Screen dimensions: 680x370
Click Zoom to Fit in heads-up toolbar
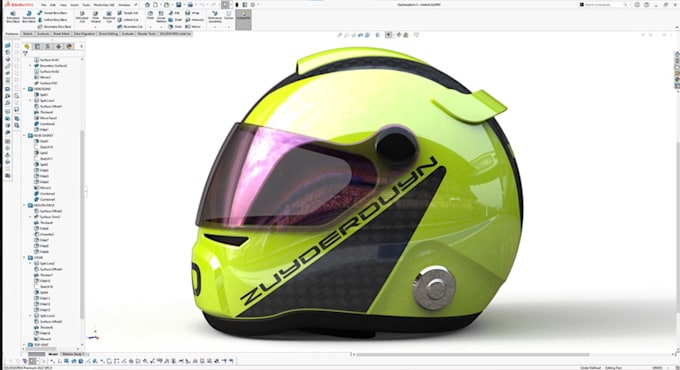(340, 35)
